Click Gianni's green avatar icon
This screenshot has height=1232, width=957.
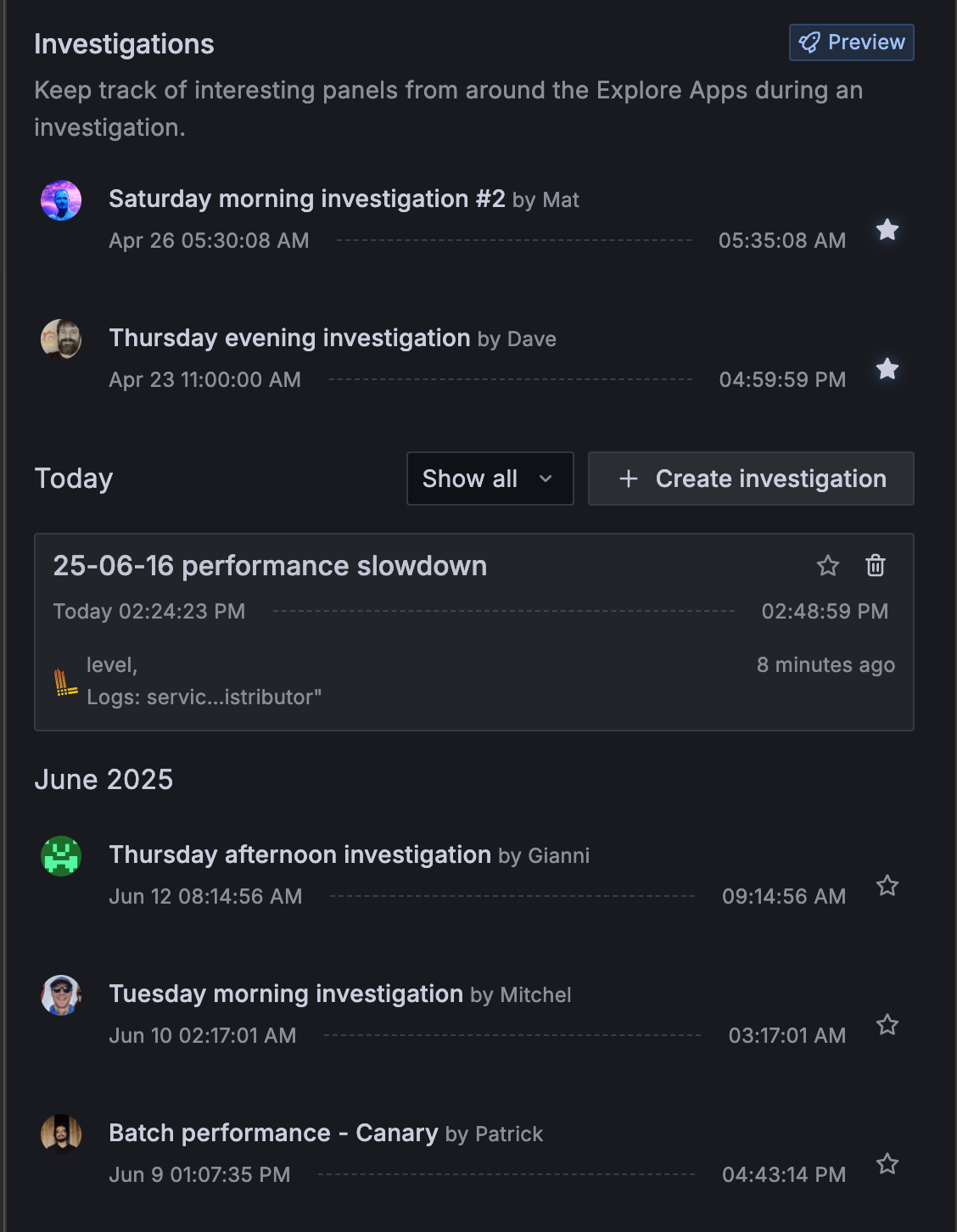pos(61,856)
